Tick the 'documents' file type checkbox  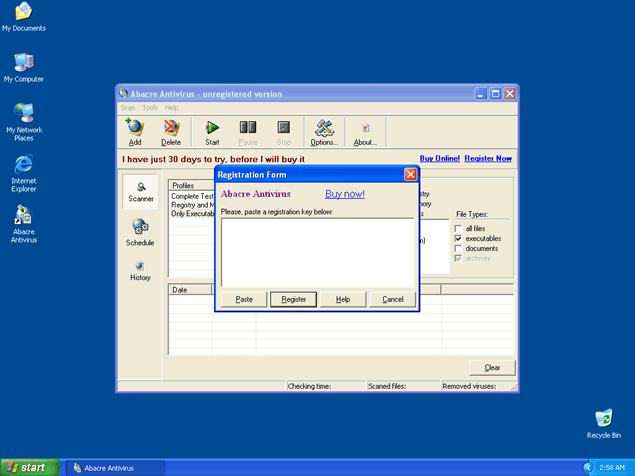click(x=459, y=248)
